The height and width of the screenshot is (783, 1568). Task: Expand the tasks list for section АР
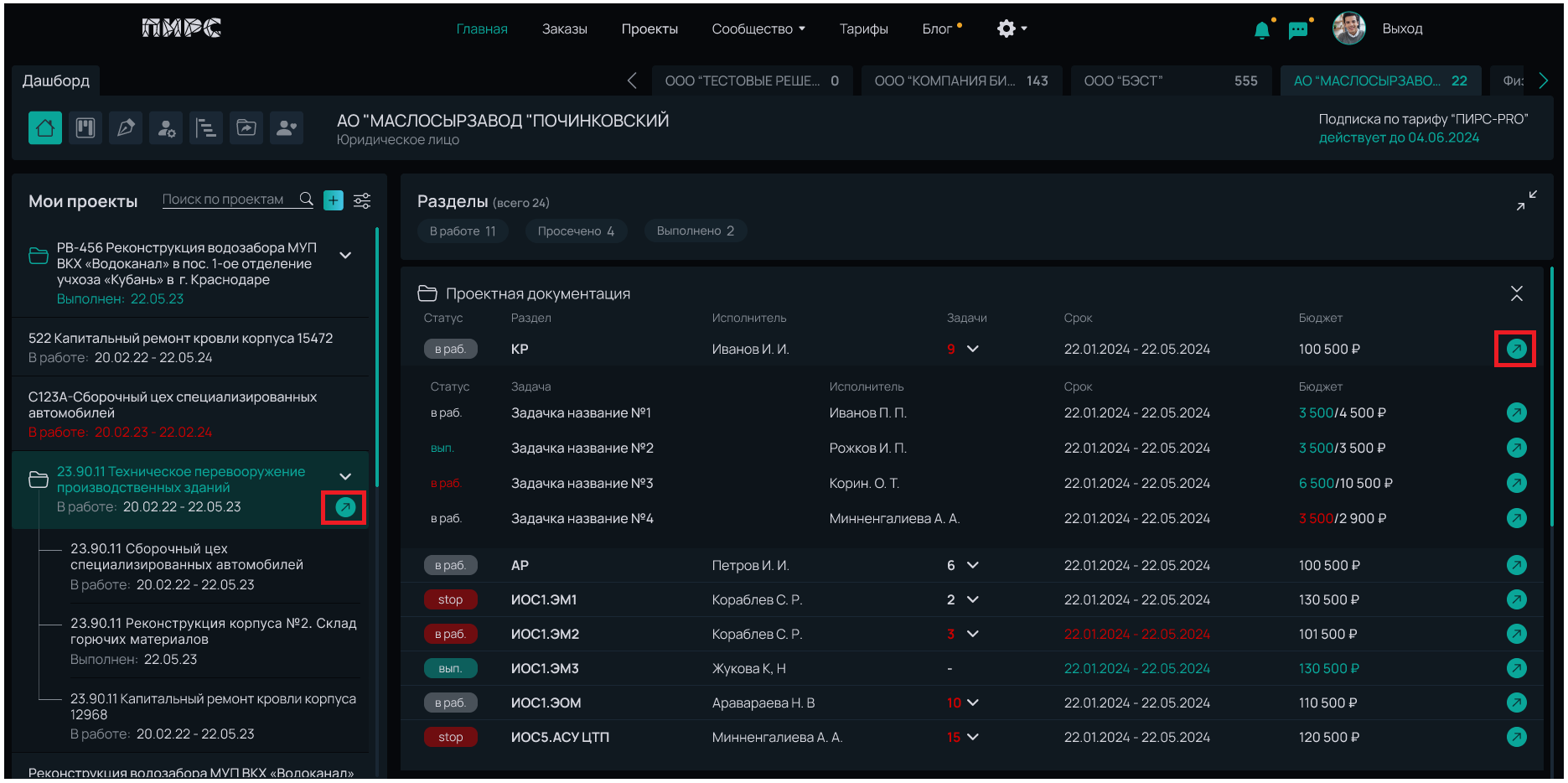point(972,566)
